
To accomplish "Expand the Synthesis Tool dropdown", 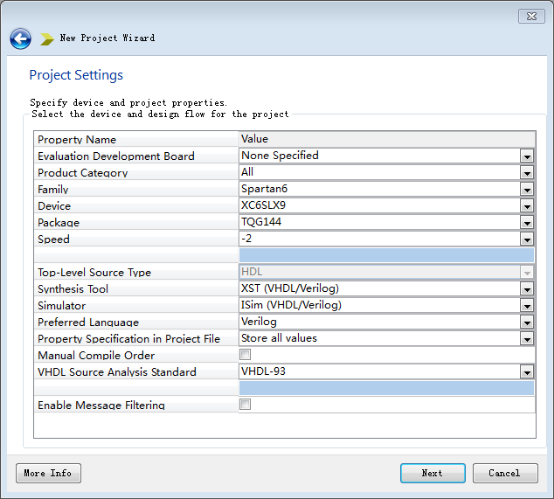I will point(527,289).
